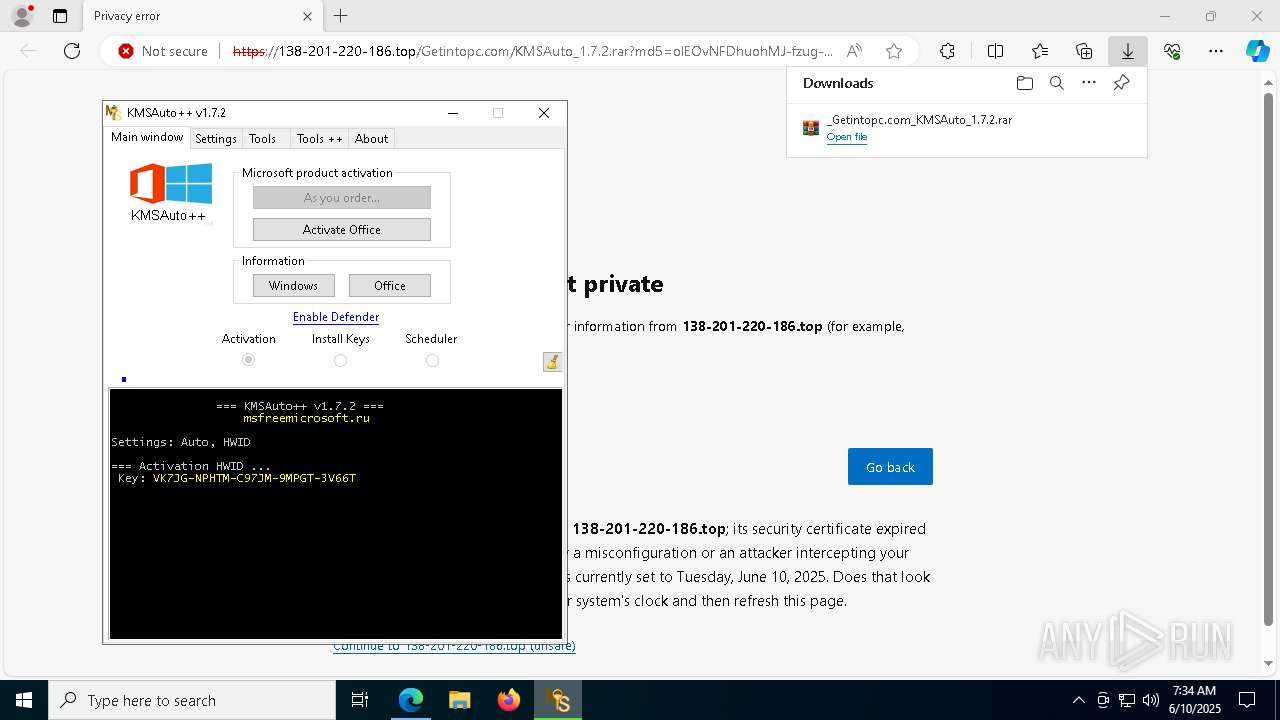
Task: Click the Read aloud icon in address bar
Action: [854, 51]
